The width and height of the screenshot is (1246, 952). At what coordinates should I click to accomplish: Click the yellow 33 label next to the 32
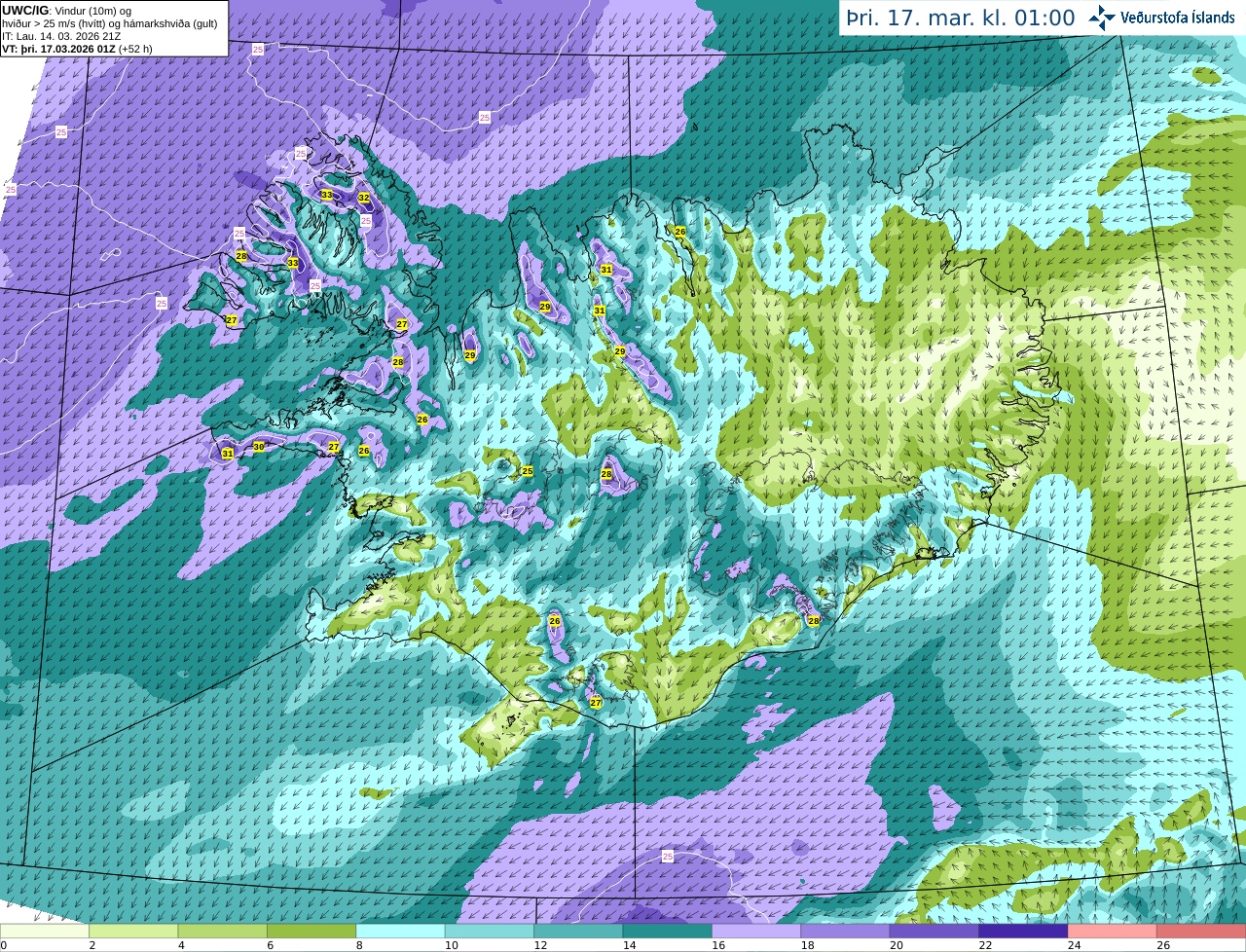pyautogui.click(x=327, y=195)
